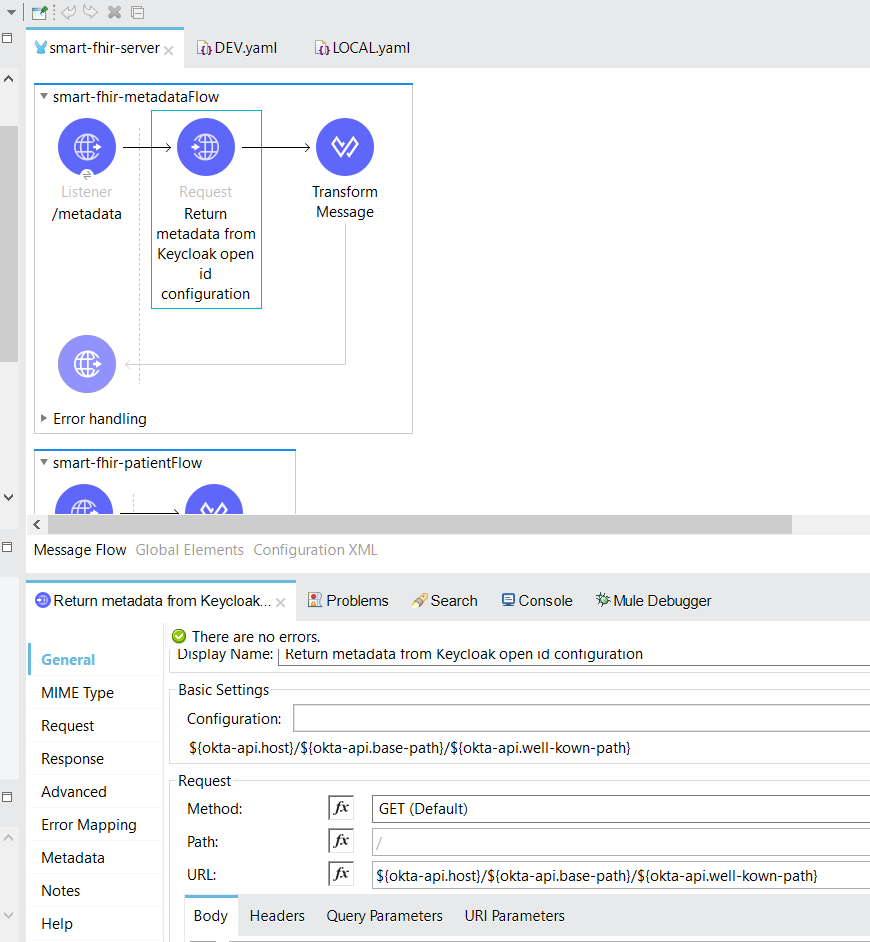Open the Method GET (Default) dropdown
This screenshot has width=870, height=942.
pos(620,808)
